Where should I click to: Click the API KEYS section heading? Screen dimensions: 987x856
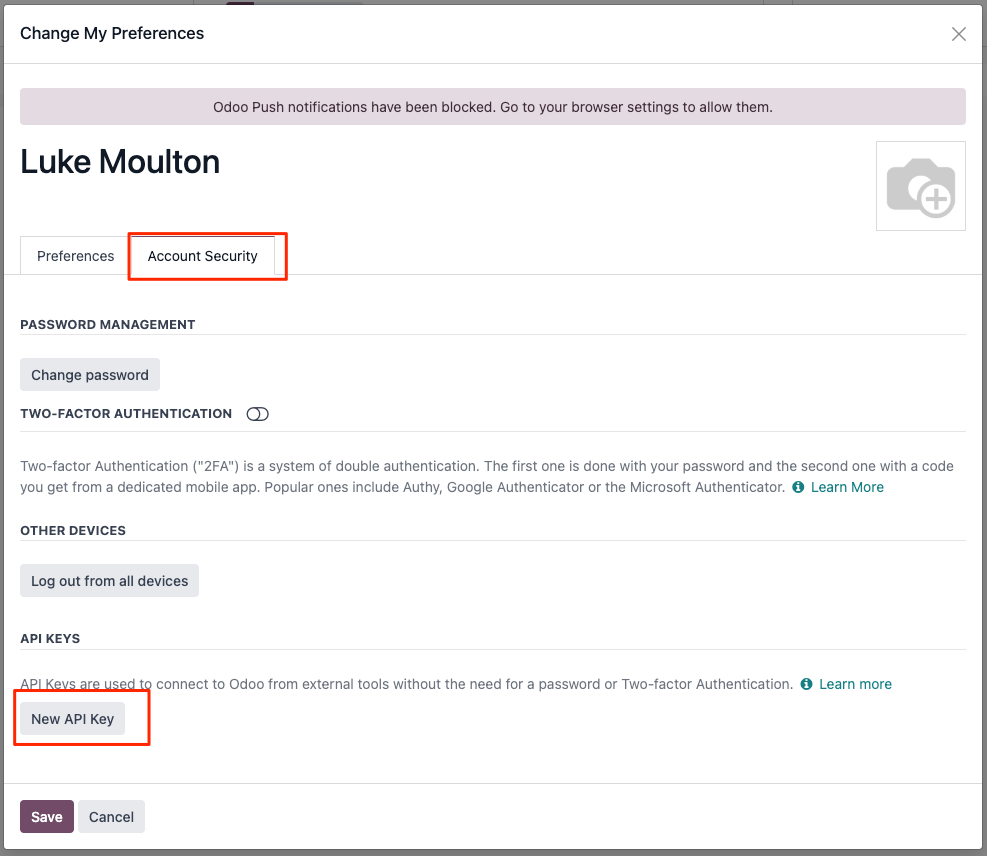point(50,638)
